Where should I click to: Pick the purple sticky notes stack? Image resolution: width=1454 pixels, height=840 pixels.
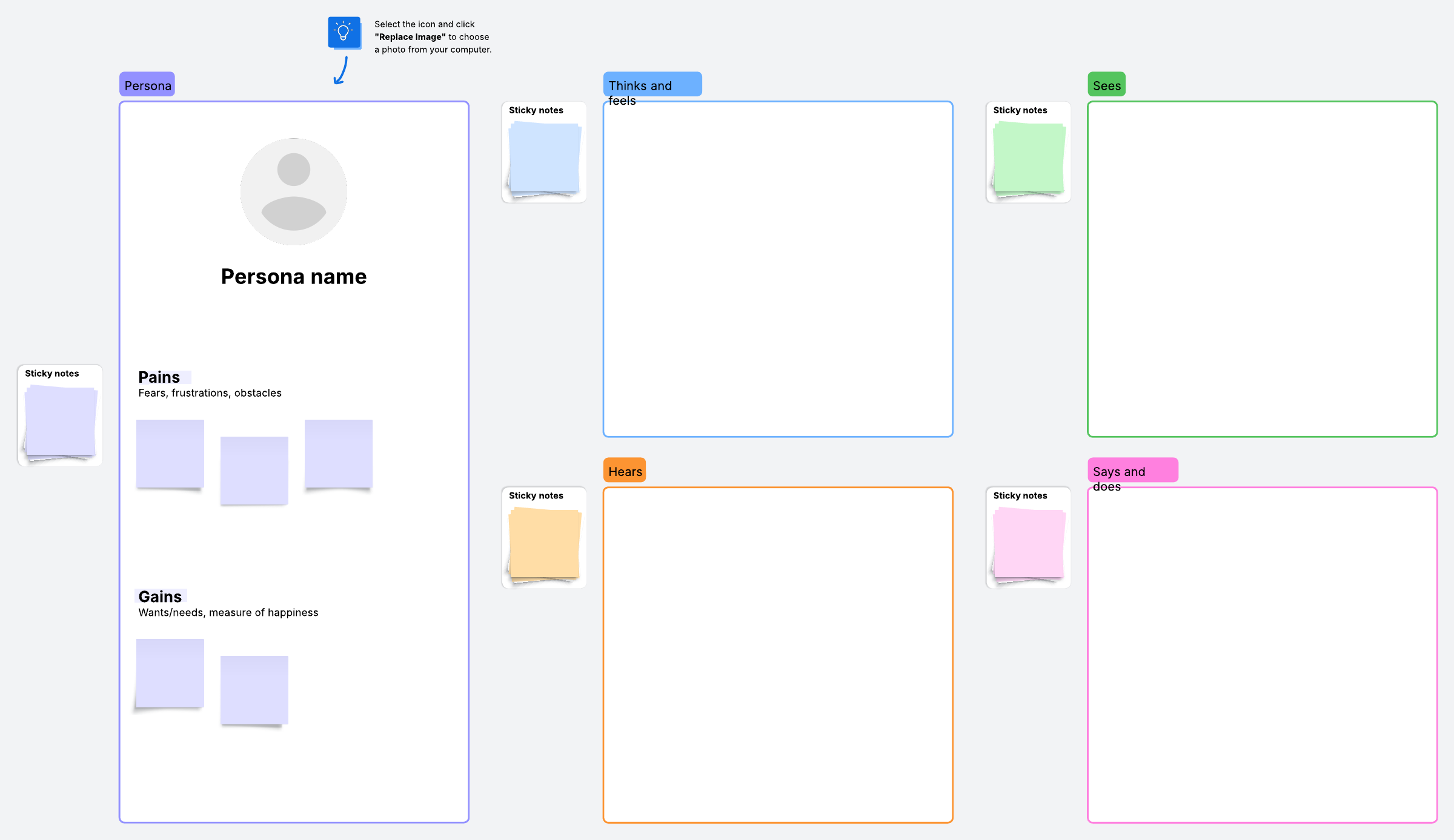pos(60,422)
